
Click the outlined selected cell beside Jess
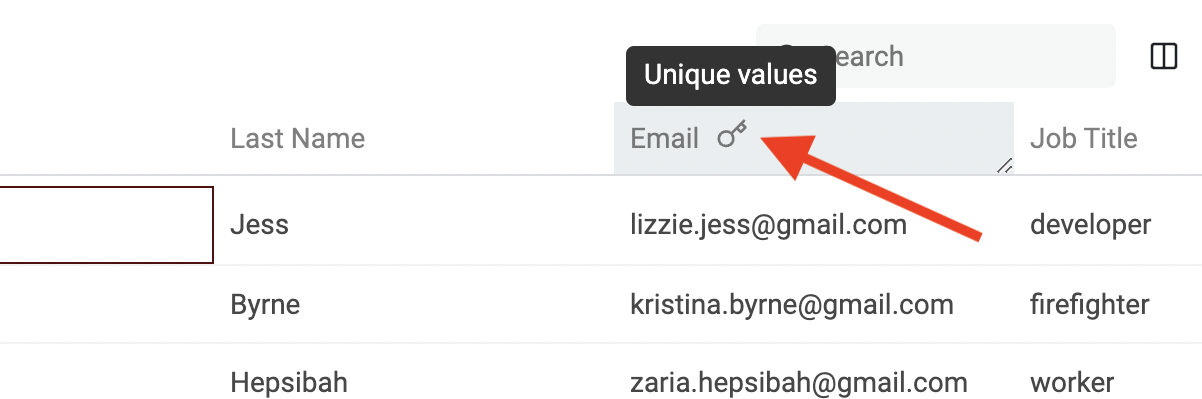click(106, 225)
